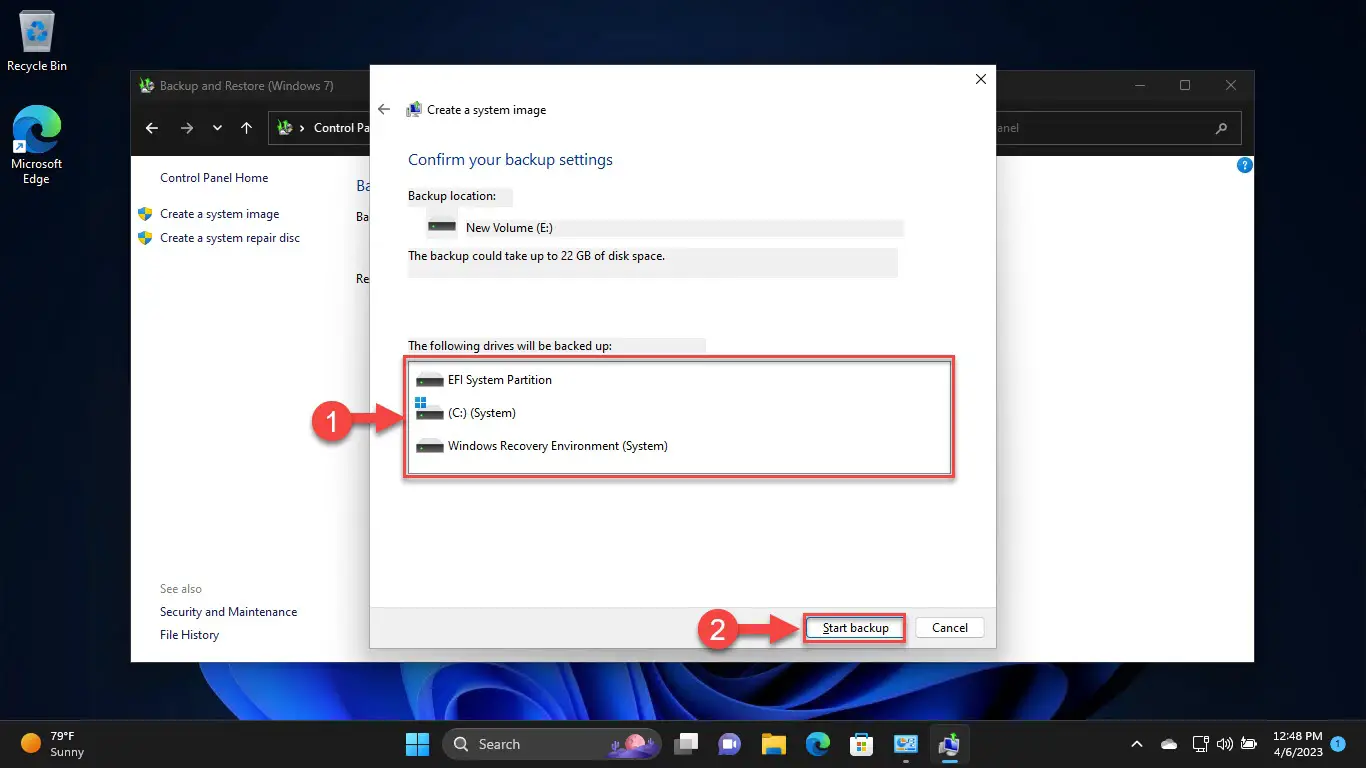Open recent locations dropdown in Control Panel
Image resolution: width=1366 pixels, height=768 pixels.
217,128
